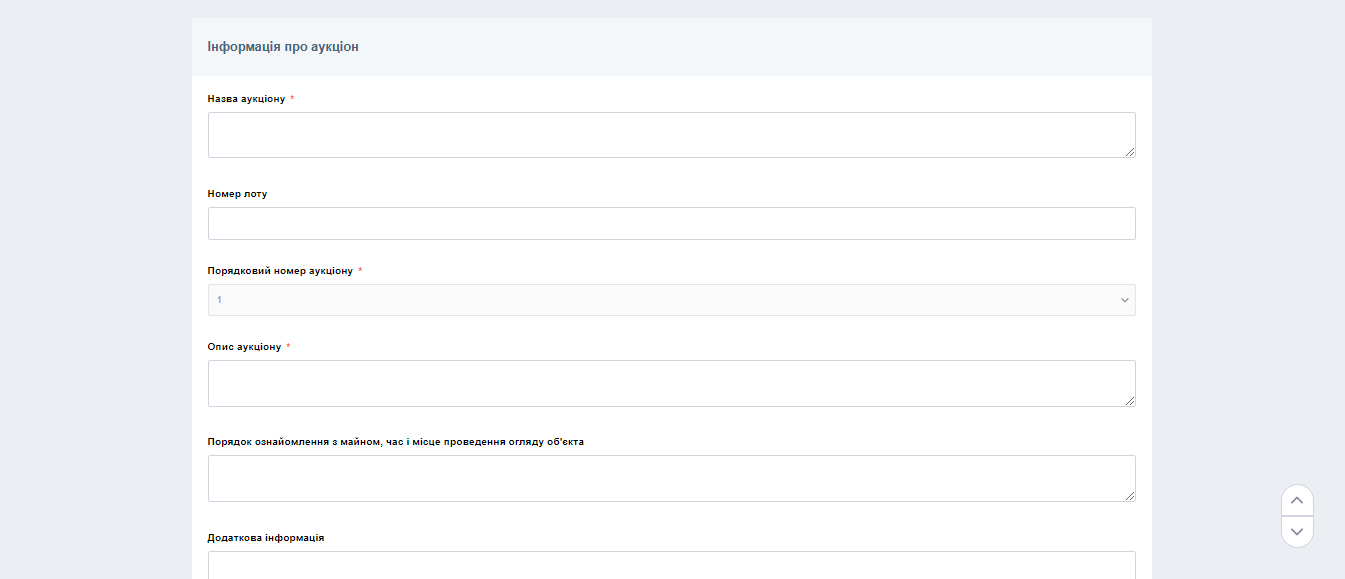Click the scroll-down arrow button
The height and width of the screenshot is (579, 1345).
[x=1297, y=532]
